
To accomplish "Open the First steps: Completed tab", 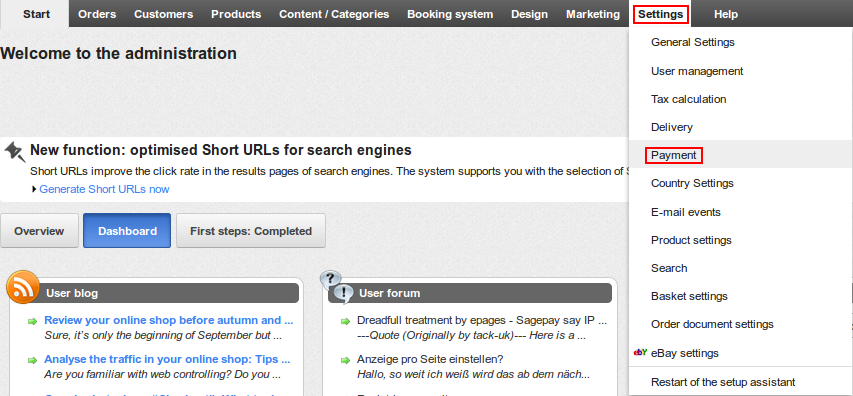I will pyautogui.click(x=251, y=231).
